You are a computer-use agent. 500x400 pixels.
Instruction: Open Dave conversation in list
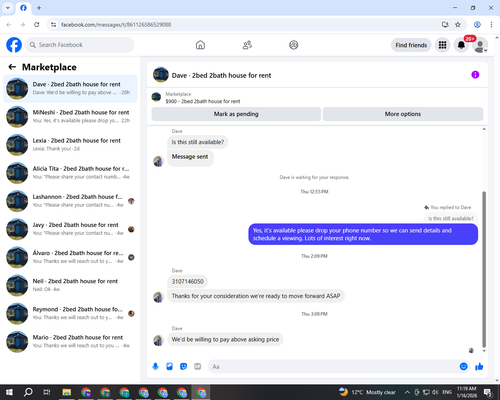click(70, 88)
